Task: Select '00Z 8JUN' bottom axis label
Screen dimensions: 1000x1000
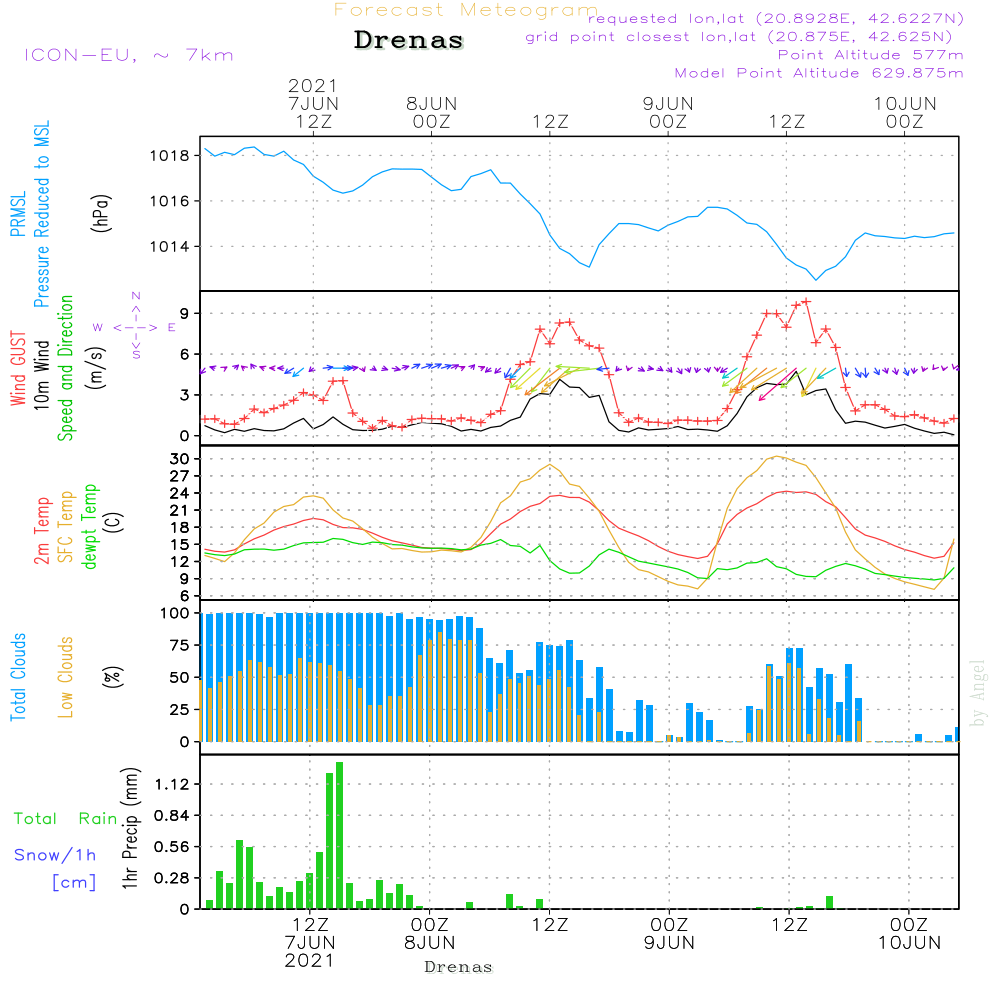Action: tap(430, 934)
